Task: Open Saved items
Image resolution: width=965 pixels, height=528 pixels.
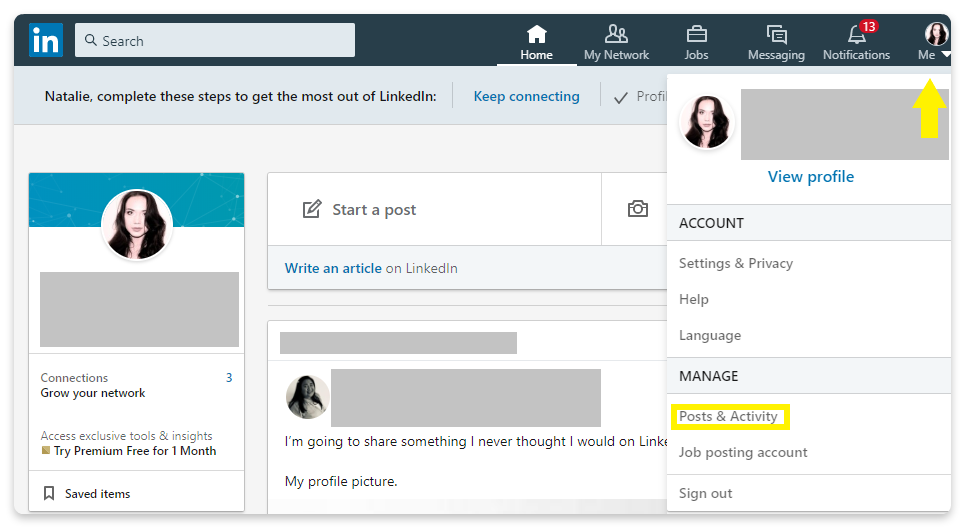Action: pos(97,494)
